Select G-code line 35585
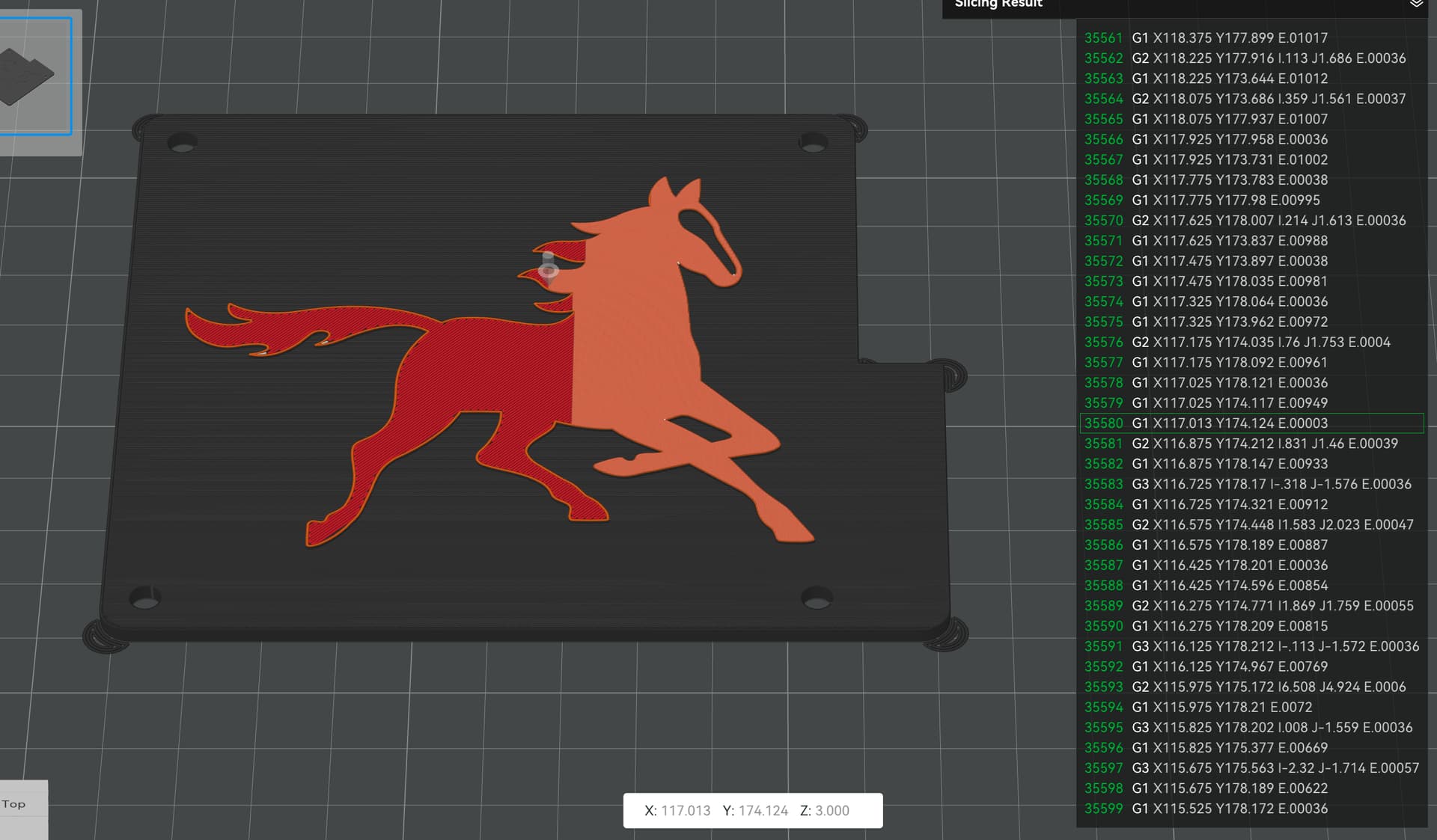 point(1251,524)
